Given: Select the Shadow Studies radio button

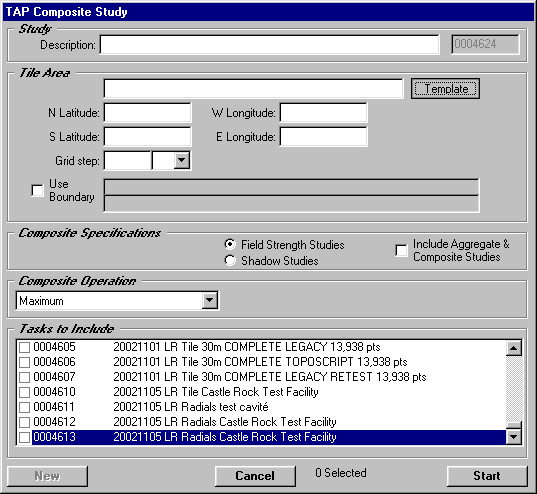Looking at the screenshot, I should click(x=230, y=260).
